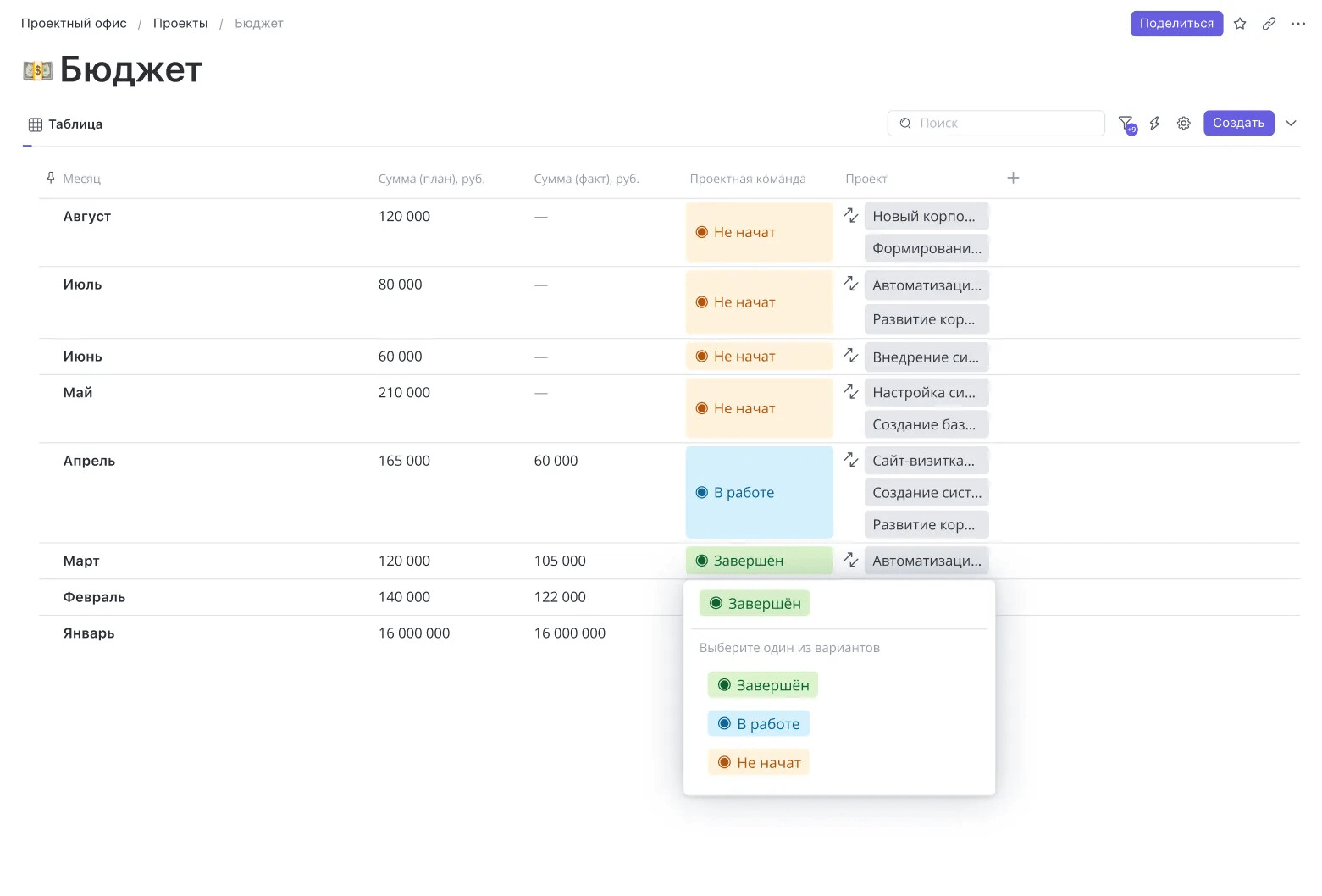Click plan amount 16 000 000 for Январь
This screenshot has height=896, width=1322.
coord(414,633)
